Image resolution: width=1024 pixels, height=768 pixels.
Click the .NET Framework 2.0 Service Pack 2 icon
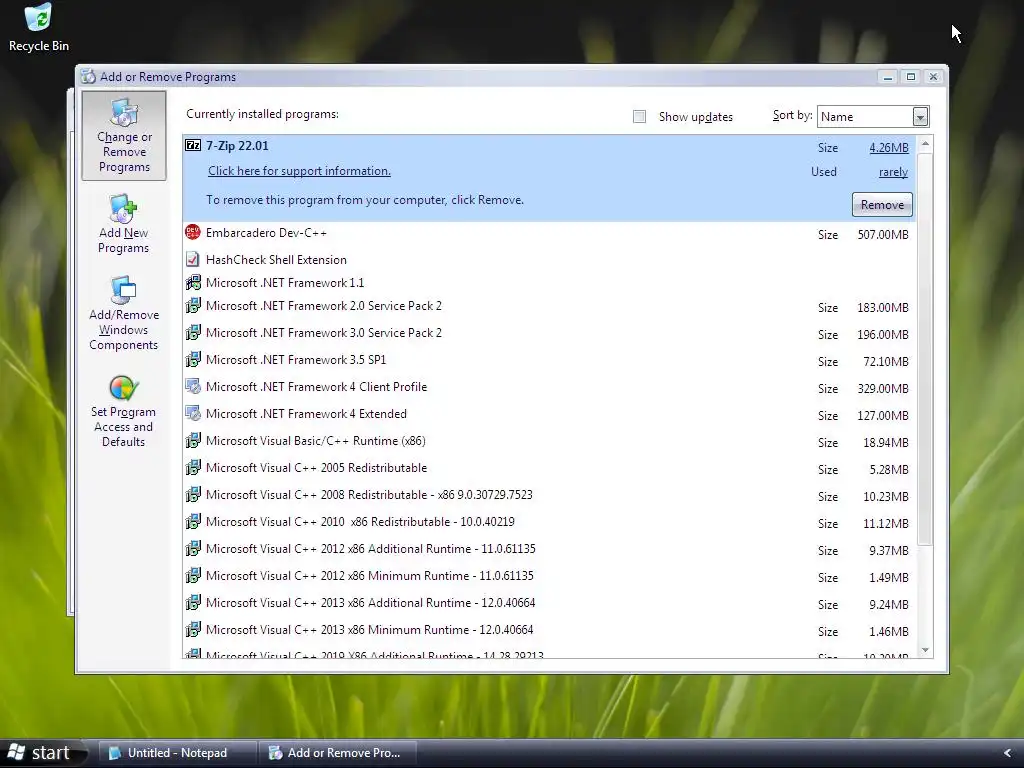click(x=193, y=305)
